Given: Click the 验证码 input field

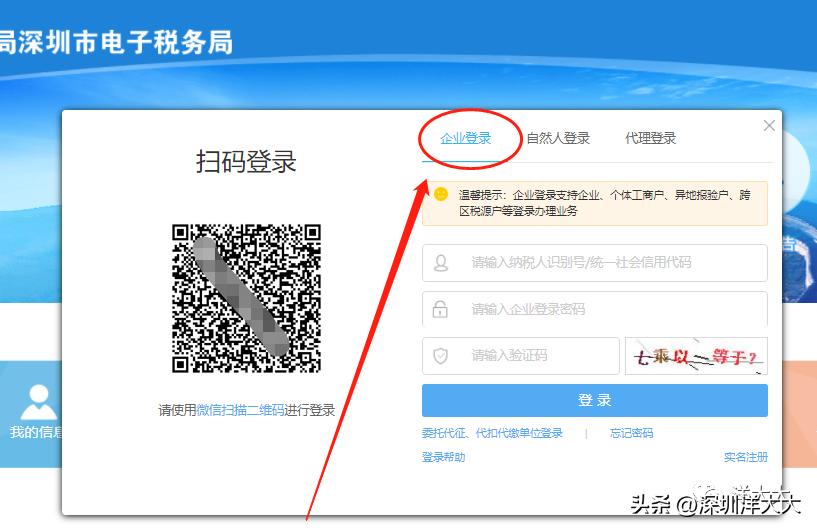Looking at the screenshot, I should [521, 356].
